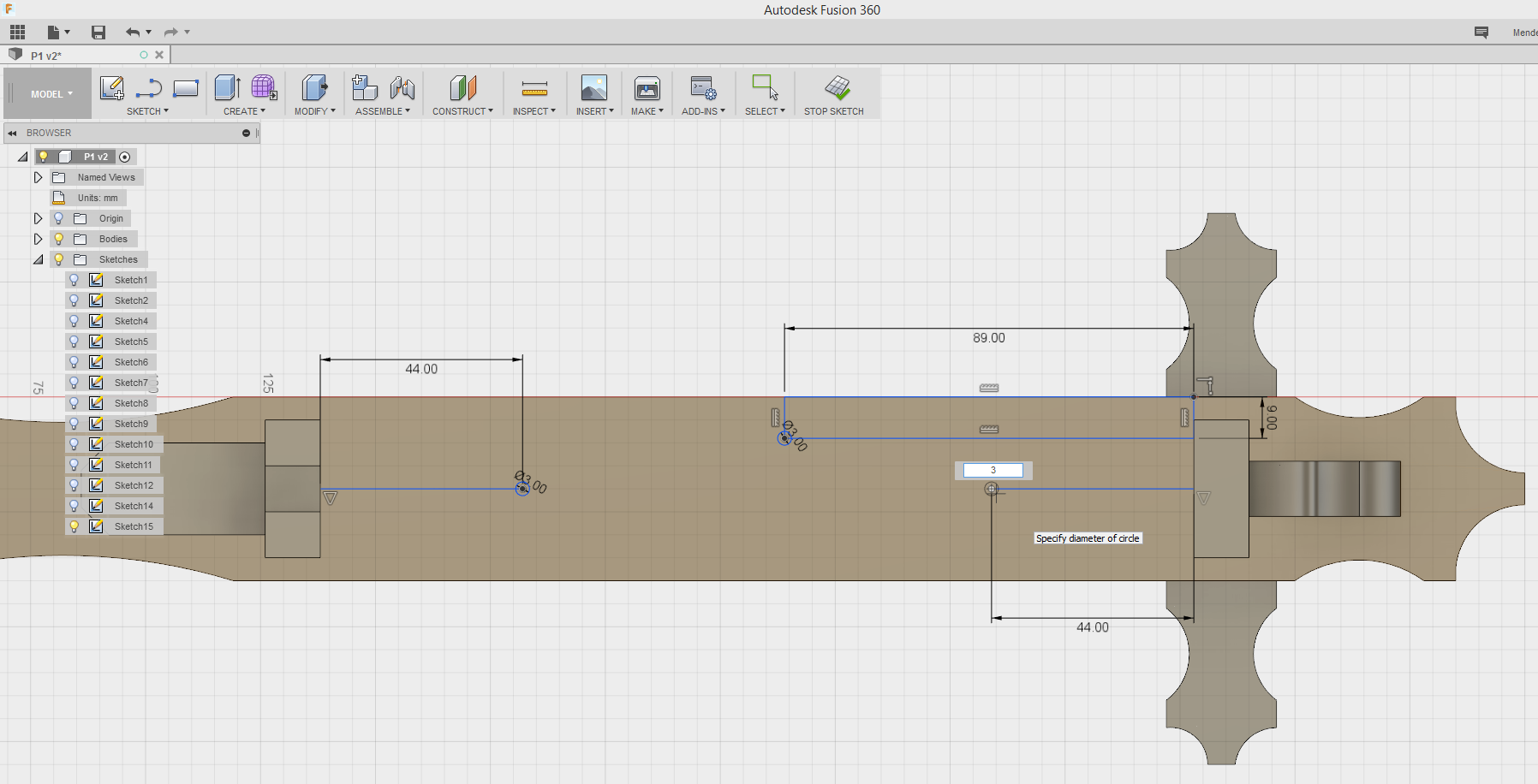Toggle visibility bulb of Sketch6
This screenshot has width=1538, height=784.
[75, 362]
